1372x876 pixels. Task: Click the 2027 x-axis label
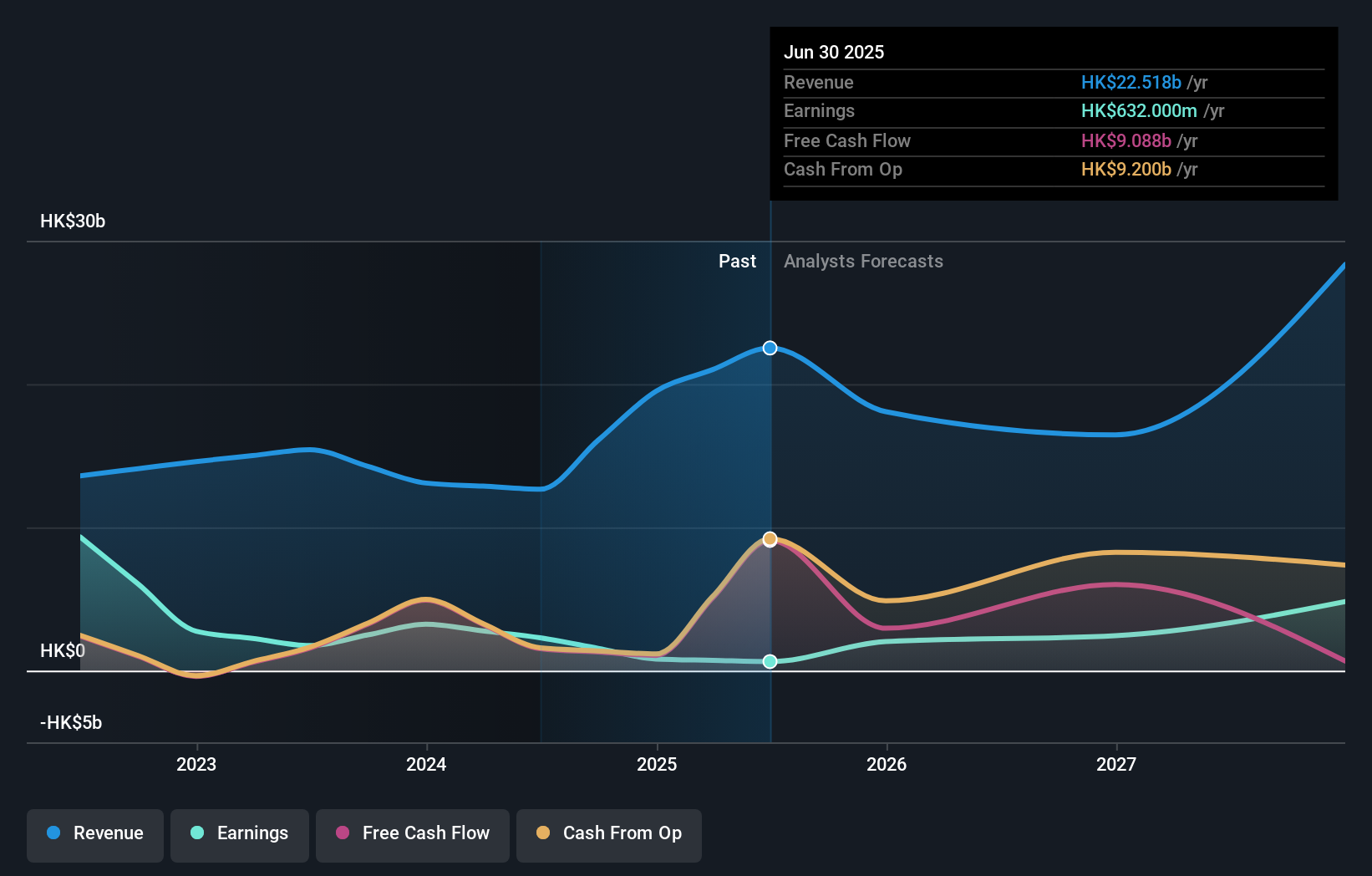(1116, 764)
